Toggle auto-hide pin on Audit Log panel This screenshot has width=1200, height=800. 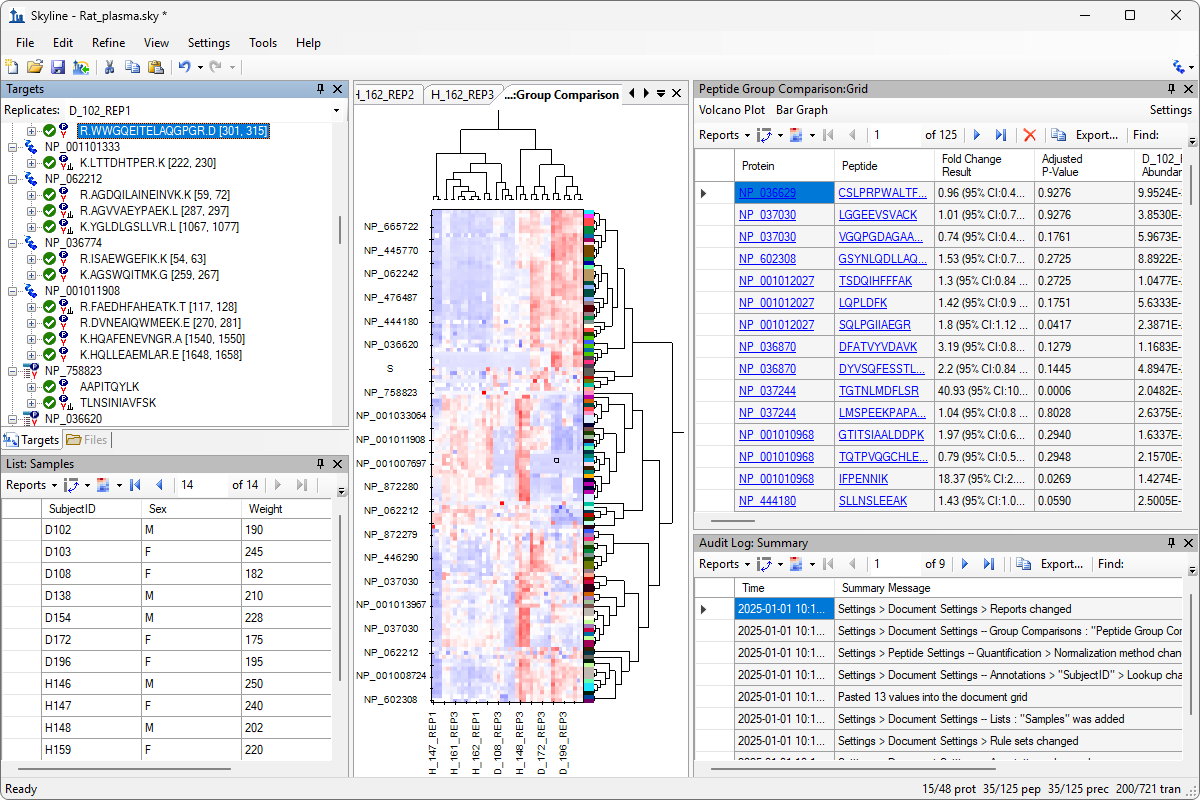coord(1171,543)
